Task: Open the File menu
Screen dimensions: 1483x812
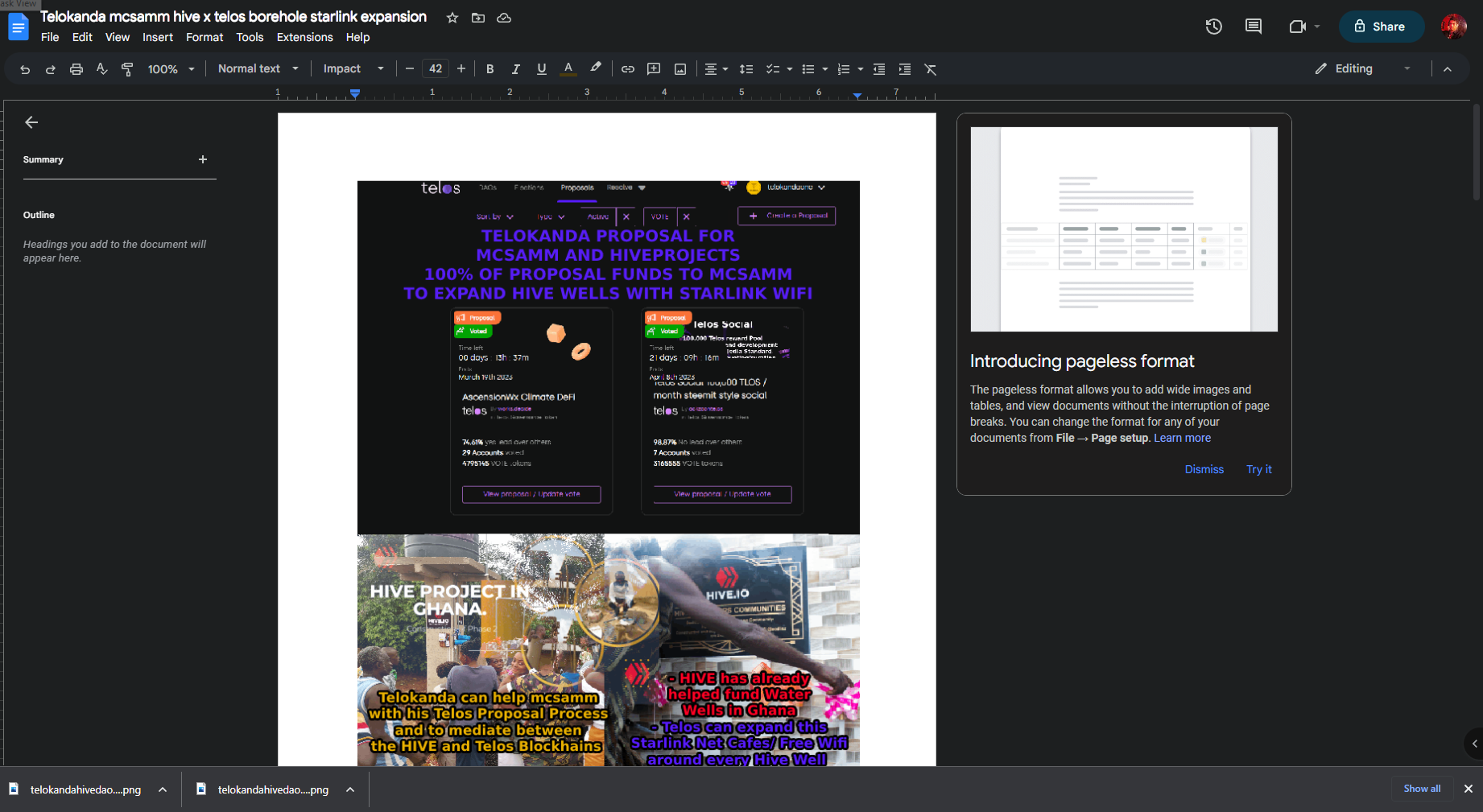Action: pos(50,37)
